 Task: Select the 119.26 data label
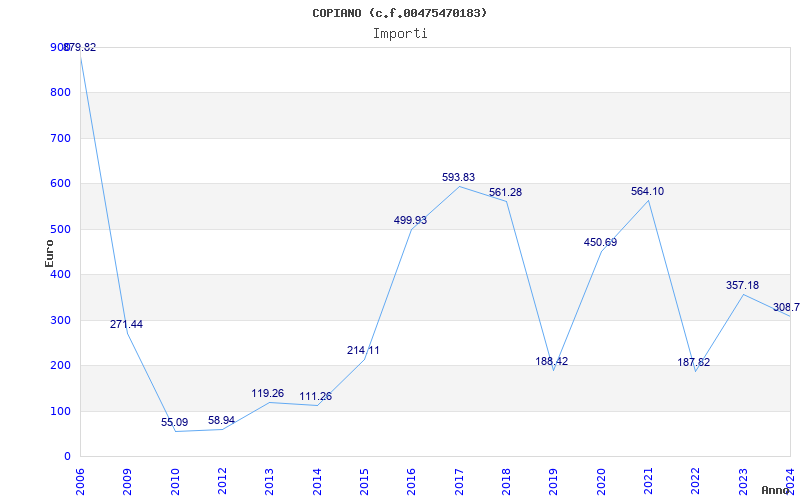pyautogui.click(x=267, y=393)
